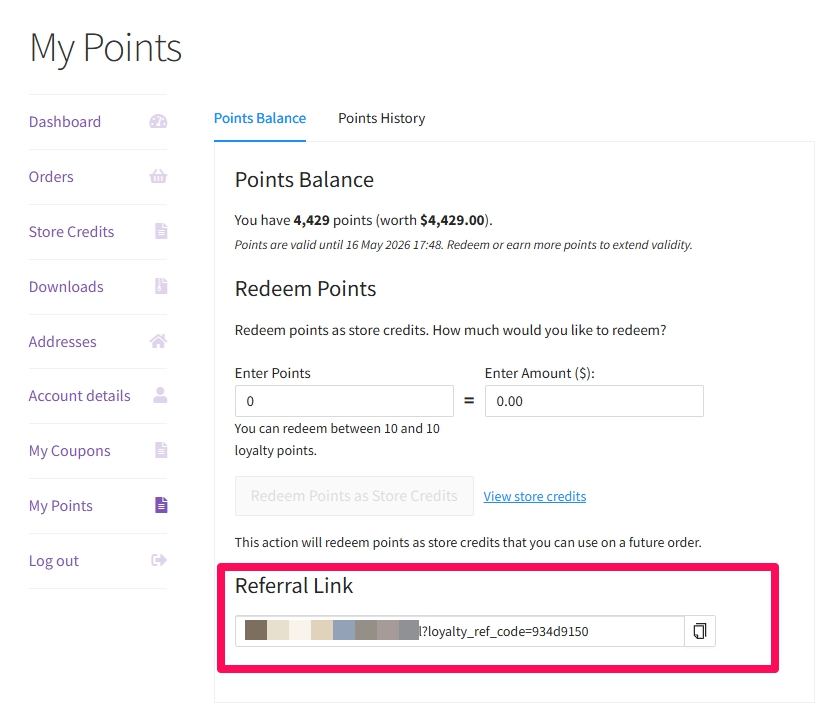Screen dimensions: 837x716
Task: Open the View store credits link
Action: tap(534, 497)
